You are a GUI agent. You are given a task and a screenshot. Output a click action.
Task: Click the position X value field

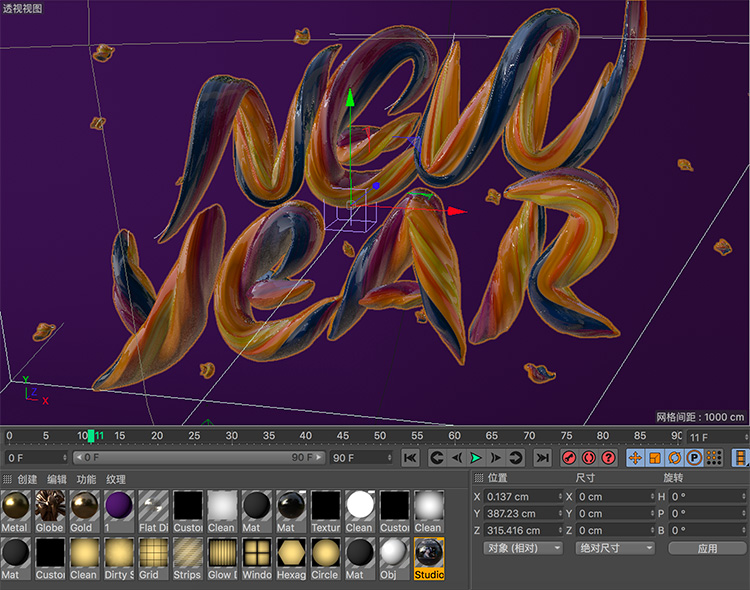(523, 497)
